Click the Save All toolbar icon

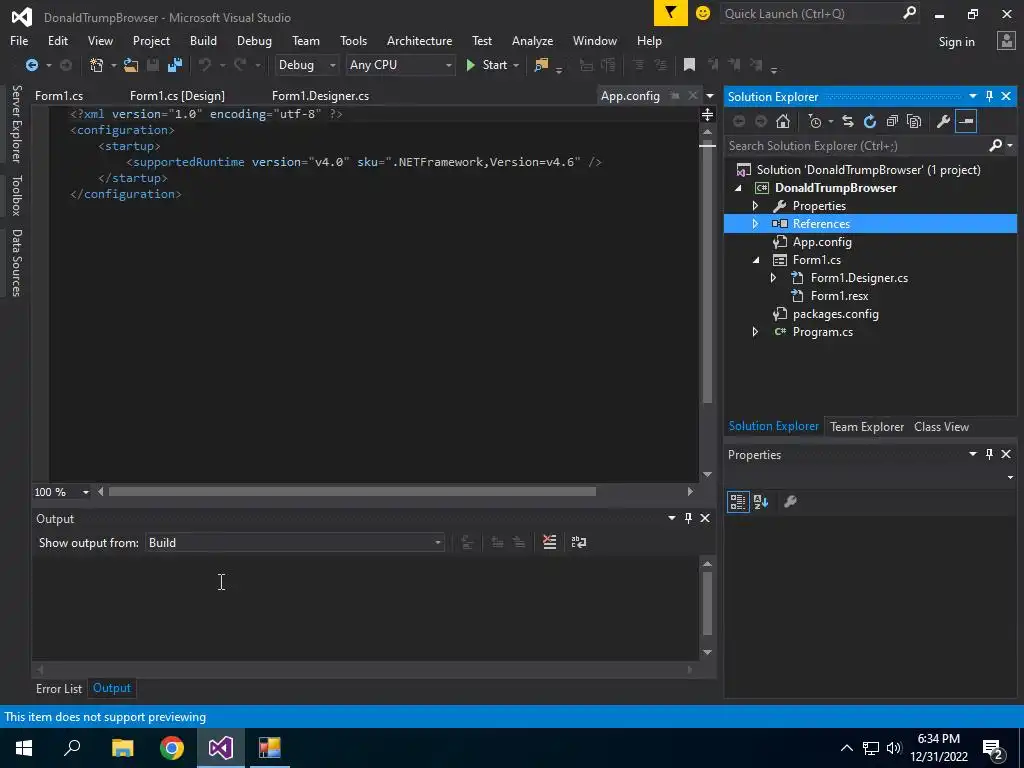[x=175, y=65]
